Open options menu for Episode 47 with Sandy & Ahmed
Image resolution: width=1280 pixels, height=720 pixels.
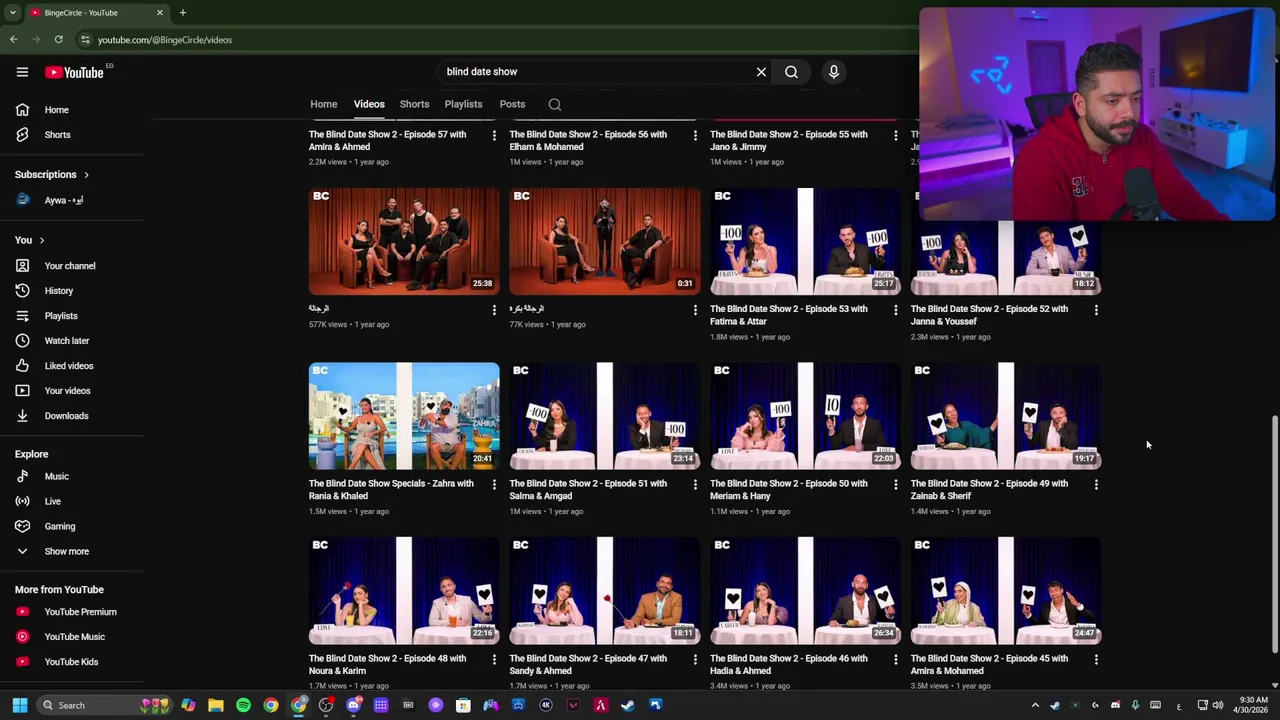tap(695, 659)
